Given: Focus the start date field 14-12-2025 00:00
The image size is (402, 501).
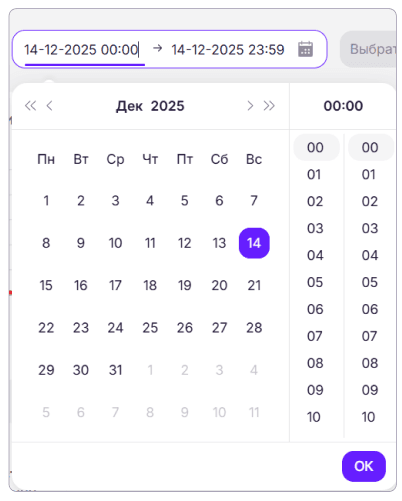Looking at the screenshot, I should [81, 50].
